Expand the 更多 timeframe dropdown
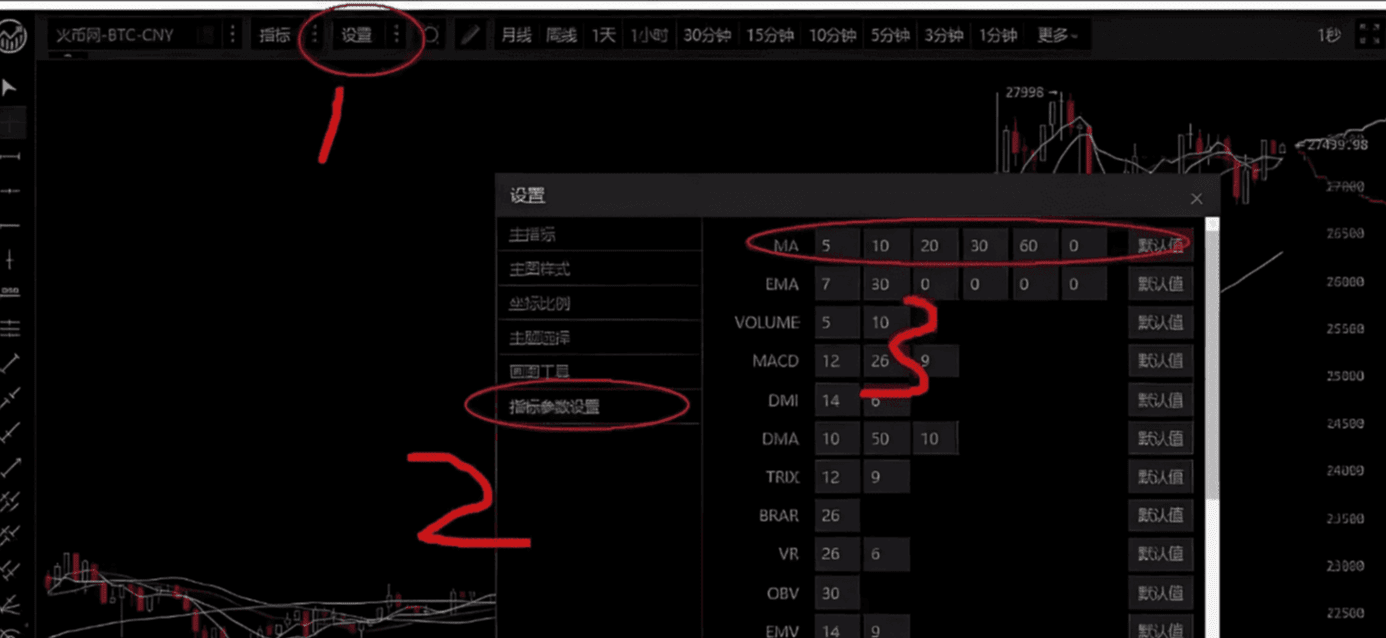Viewport: 1386px width, 638px height. tap(1058, 35)
